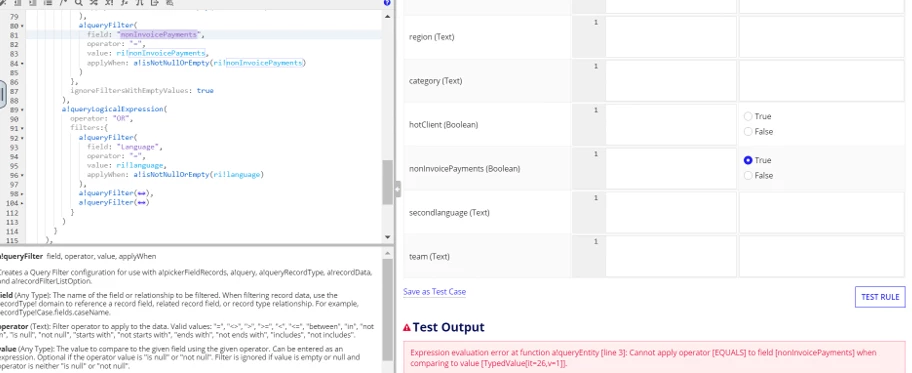This screenshot has height=373, width=912.
Task: Click the highlighted "nonInvoicePayments" field string on line 81
Action: pos(159,34)
